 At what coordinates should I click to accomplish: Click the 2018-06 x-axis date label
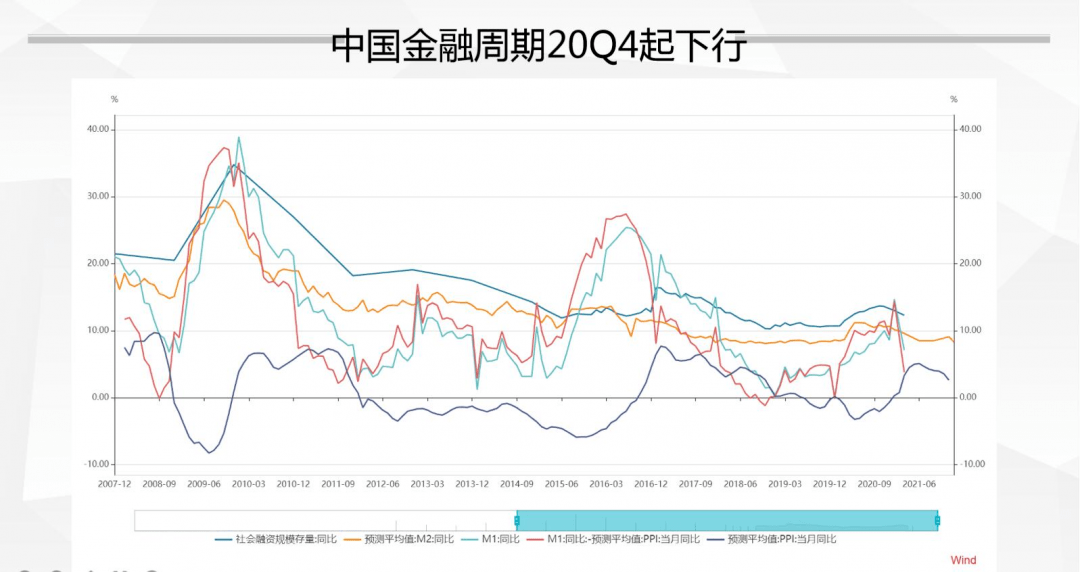(740, 484)
